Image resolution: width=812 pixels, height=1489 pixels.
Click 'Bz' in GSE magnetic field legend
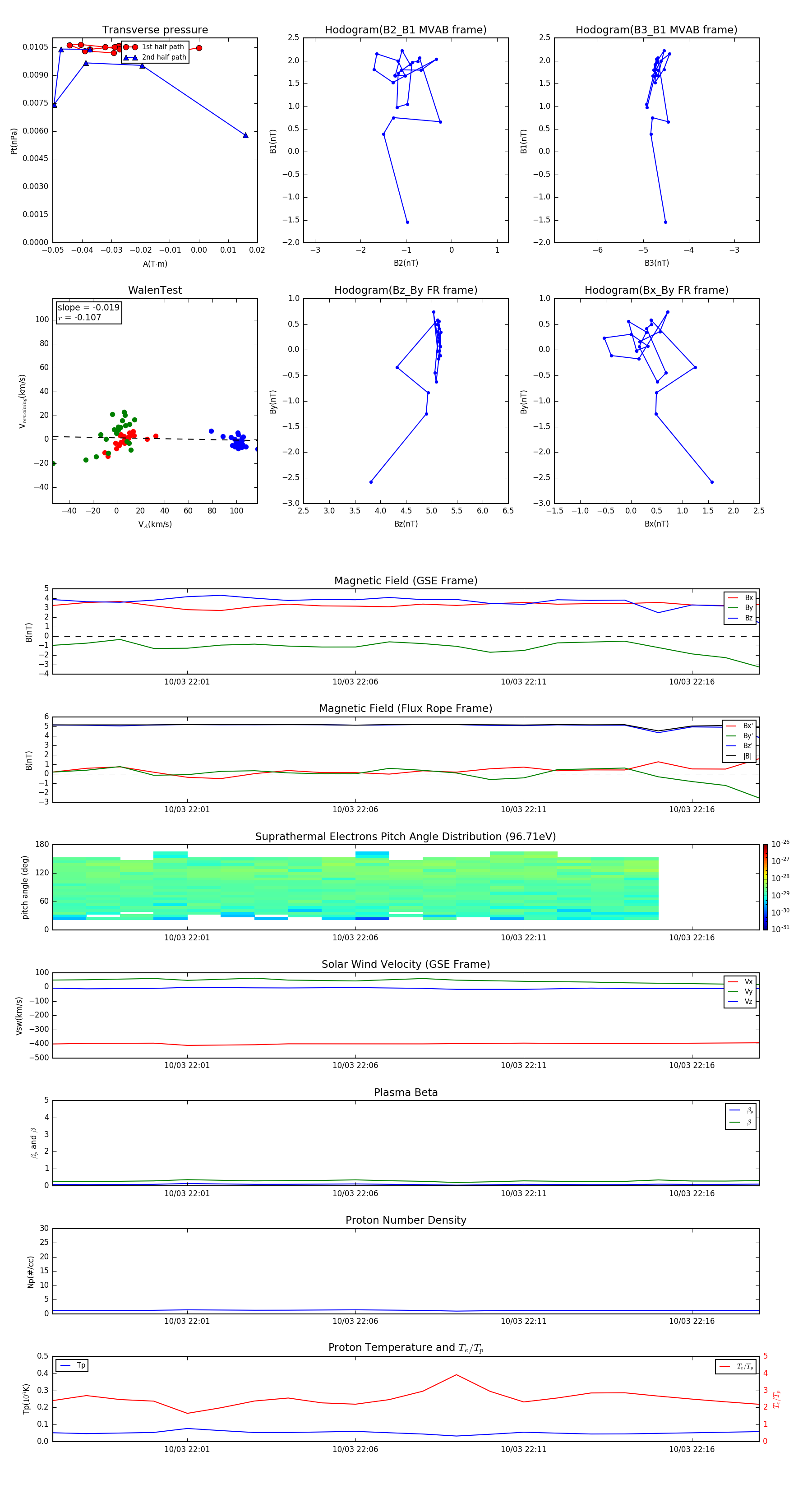[741, 618]
